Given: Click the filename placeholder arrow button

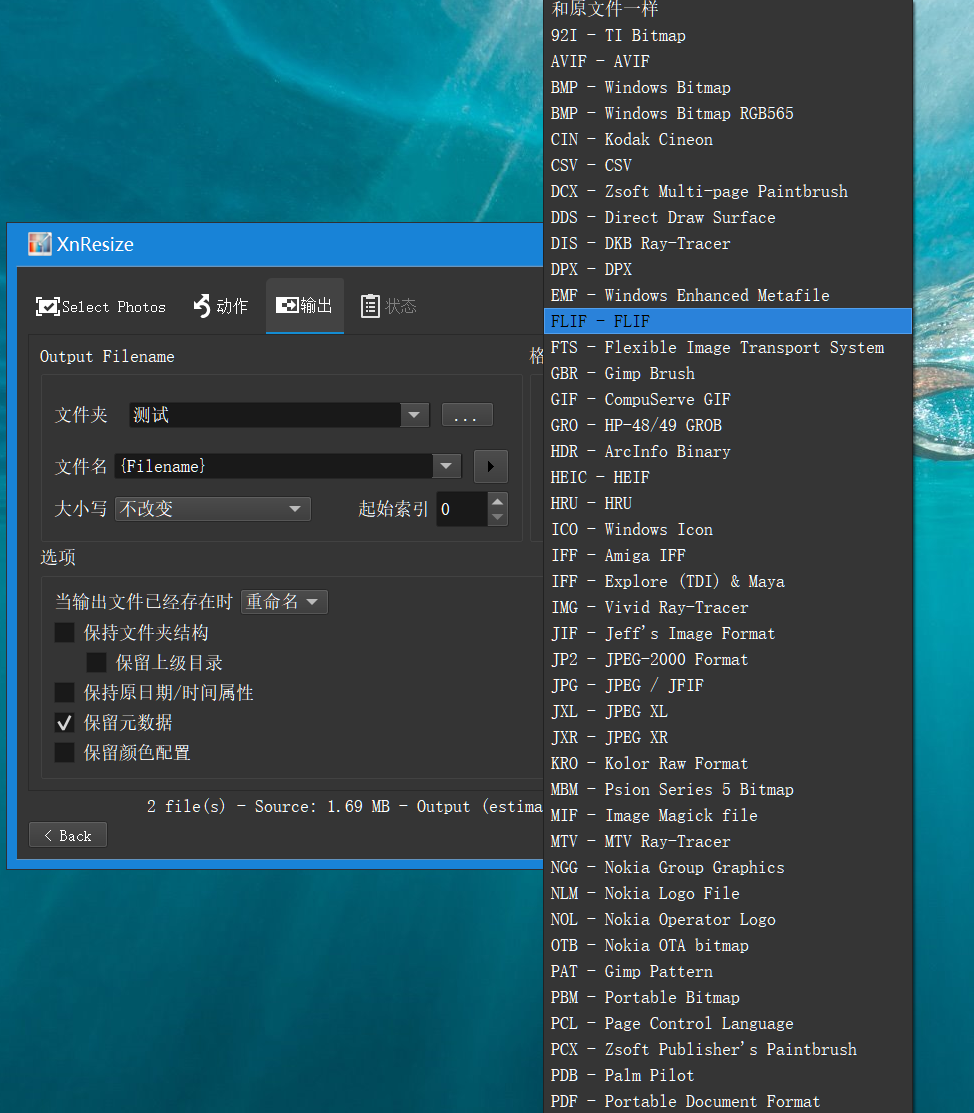Looking at the screenshot, I should 491,466.
